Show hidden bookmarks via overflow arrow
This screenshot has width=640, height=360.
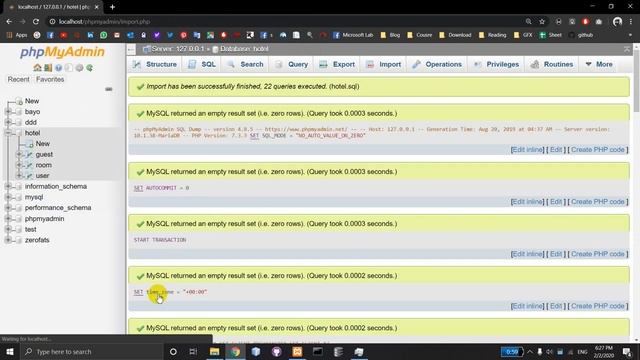pyautogui.click(x=630, y=35)
